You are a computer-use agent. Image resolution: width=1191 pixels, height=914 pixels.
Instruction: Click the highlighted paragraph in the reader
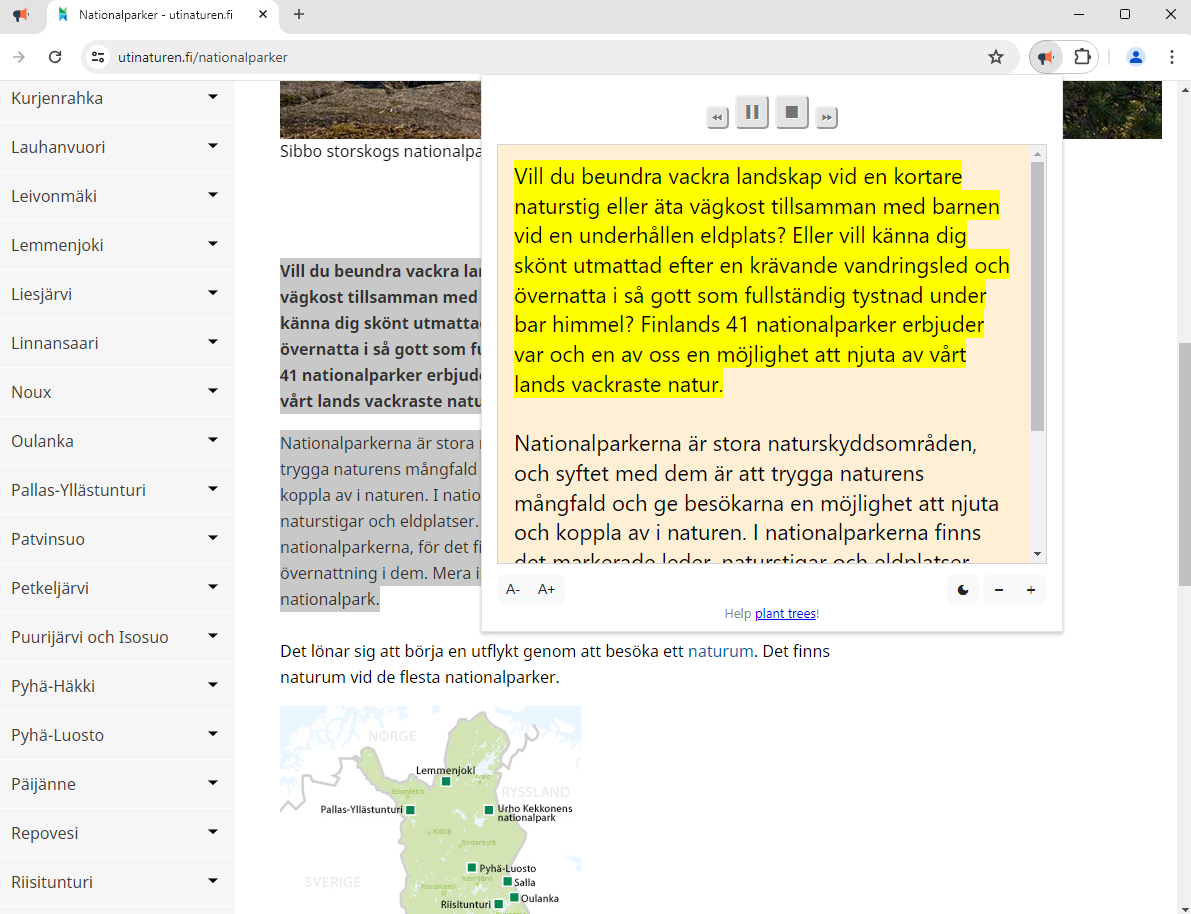[762, 280]
